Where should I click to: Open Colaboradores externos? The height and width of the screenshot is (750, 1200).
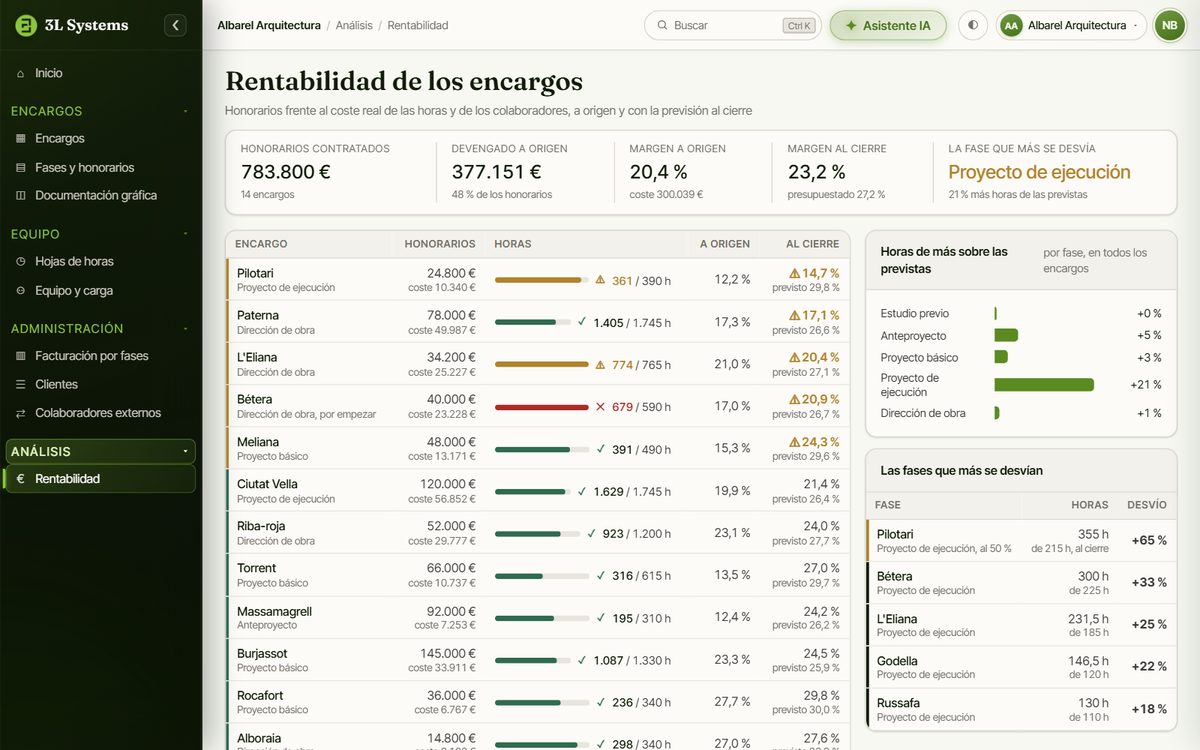click(100, 413)
